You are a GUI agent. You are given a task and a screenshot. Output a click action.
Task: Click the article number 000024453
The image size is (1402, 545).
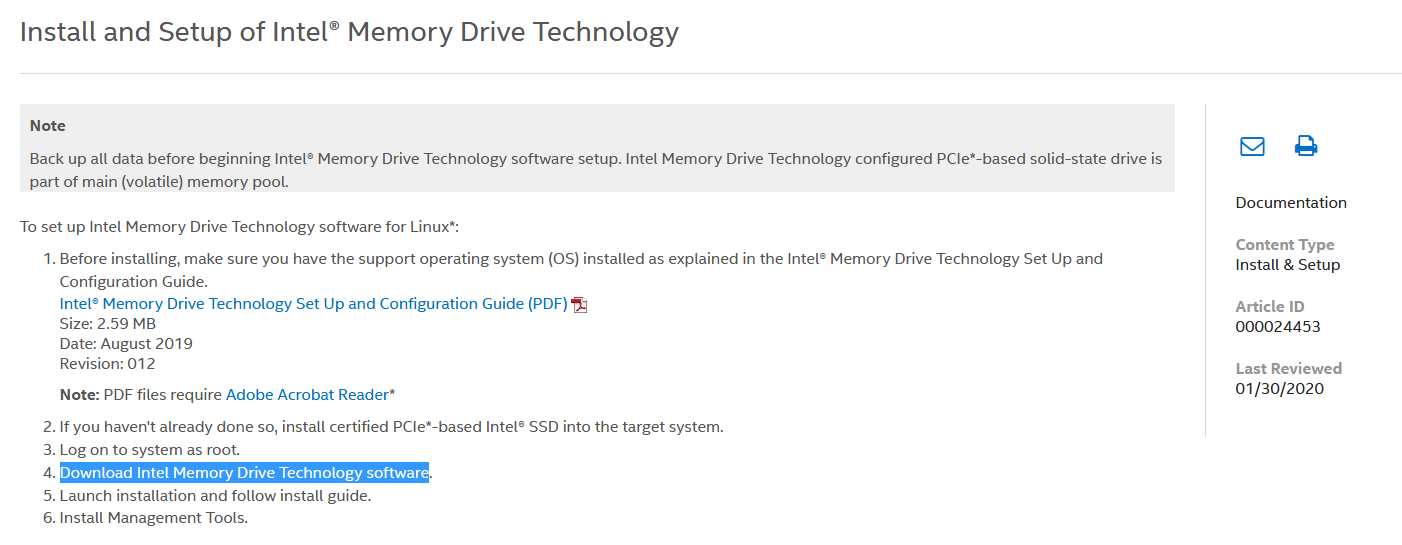tap(1278, 327)
